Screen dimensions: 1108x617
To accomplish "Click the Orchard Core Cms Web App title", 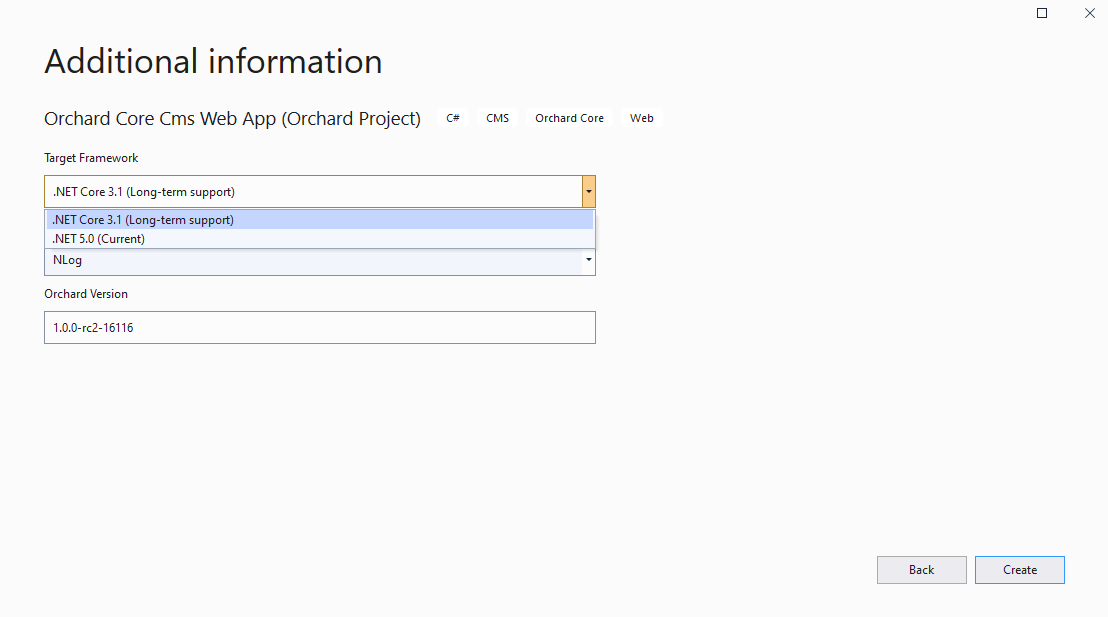I will point(232,119).
